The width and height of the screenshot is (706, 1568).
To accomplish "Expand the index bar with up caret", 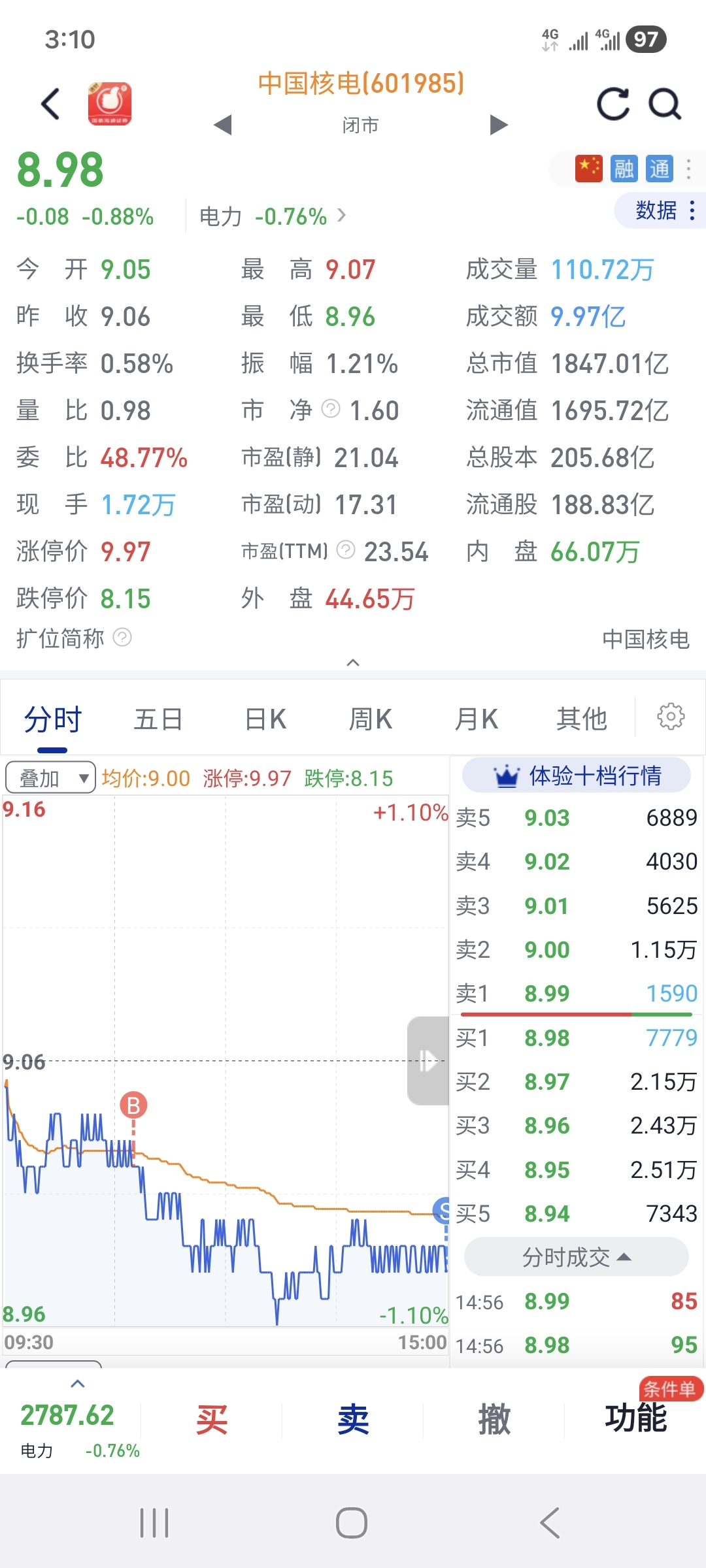I will (78, 1383).
